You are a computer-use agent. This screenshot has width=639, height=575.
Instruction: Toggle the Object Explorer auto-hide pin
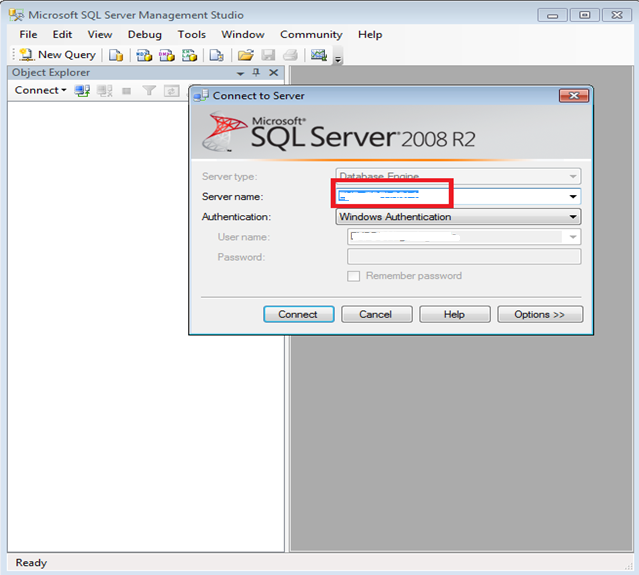click(x=256, y=73)
